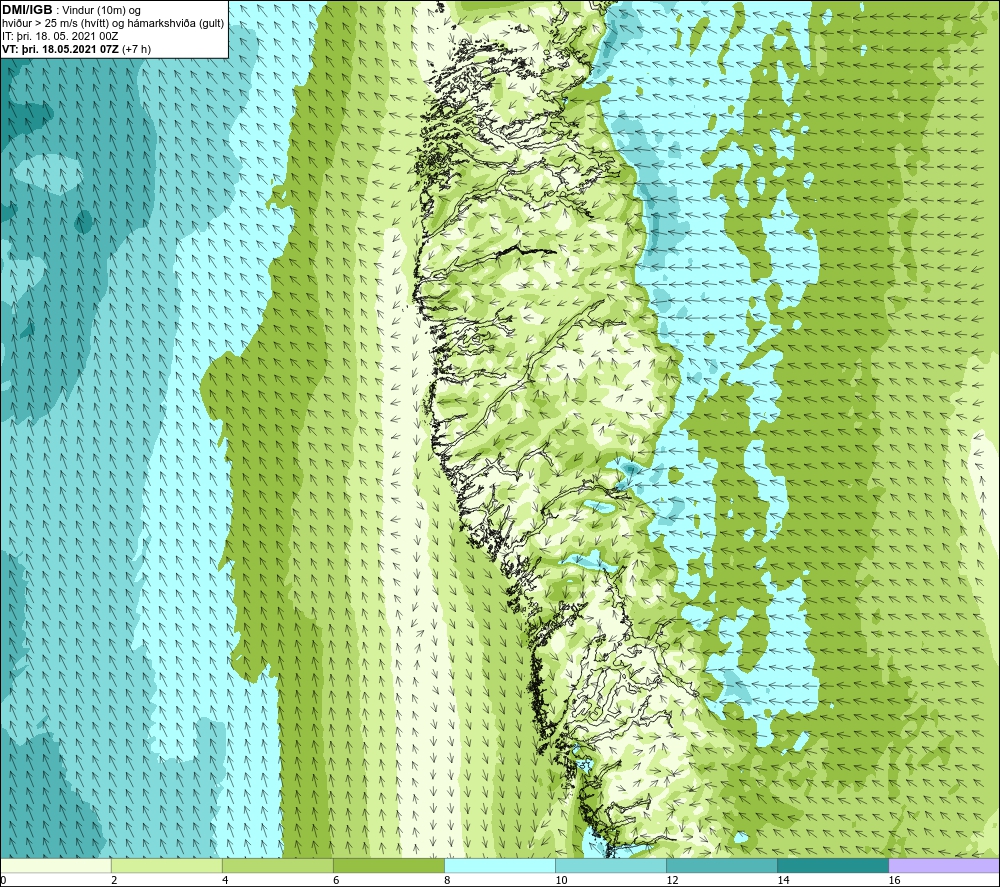The width and height of the screenshot is (1000, 887).
Task: Click the 'hviður > 25 m/s' line
Action: pyautogui.click(x=113, y=24)
